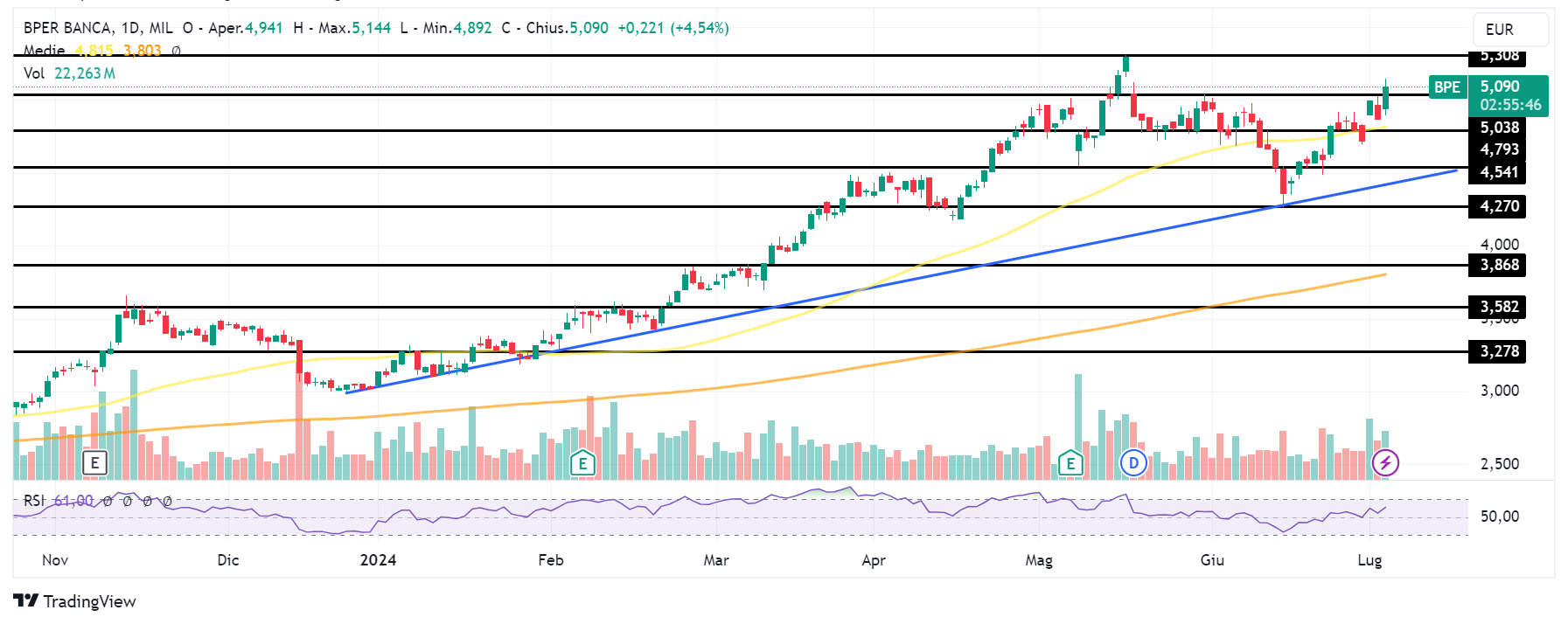Click the 50,00 RSI axis value
The width and height of the screenshot is (1568, 624).
(x=1499, y=517)
